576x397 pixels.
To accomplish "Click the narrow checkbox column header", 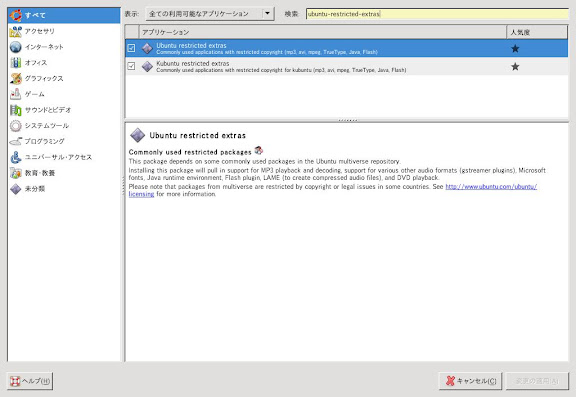I will (x=132, y=32).
